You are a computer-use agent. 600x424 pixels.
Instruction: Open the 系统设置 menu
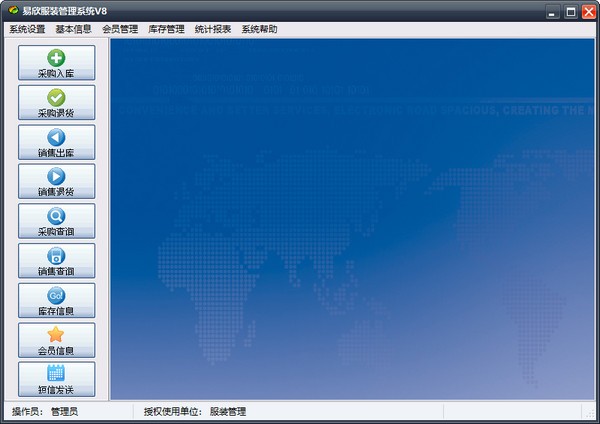27,29
